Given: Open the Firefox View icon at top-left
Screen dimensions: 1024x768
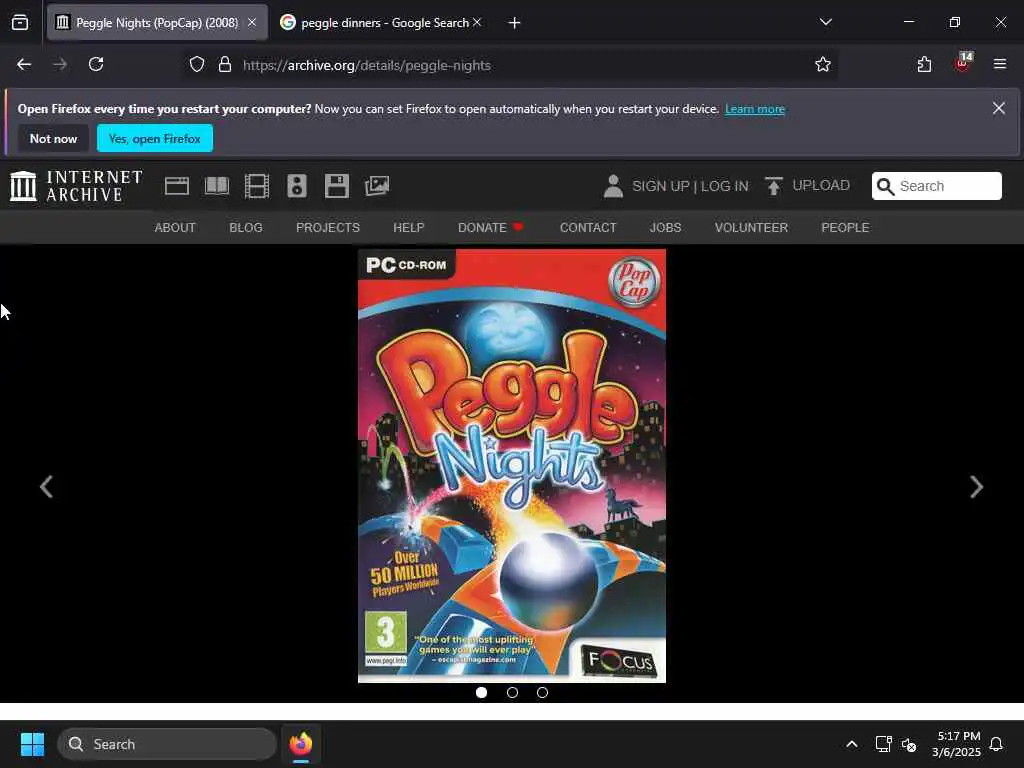Looking at the screenshot, I should pos(20,23).
